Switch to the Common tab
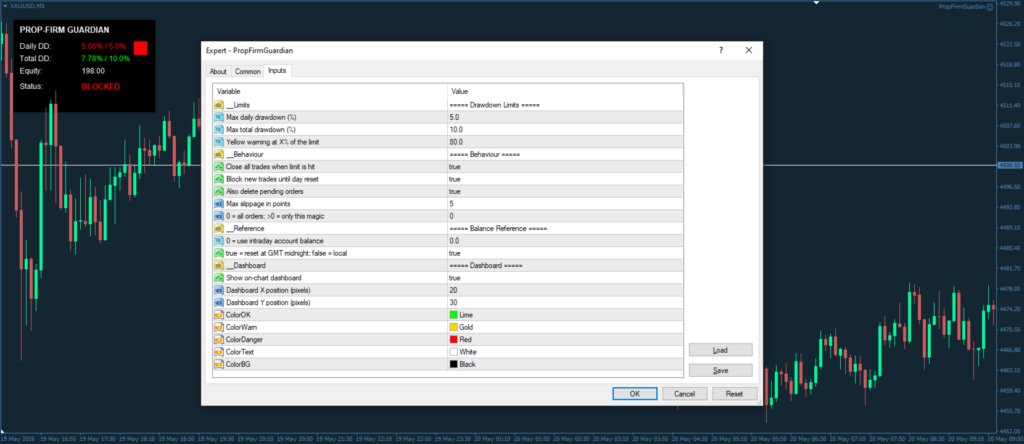The height and width of the screenshot is (444, 1024). pyautogui.click(x=248, y=71)
